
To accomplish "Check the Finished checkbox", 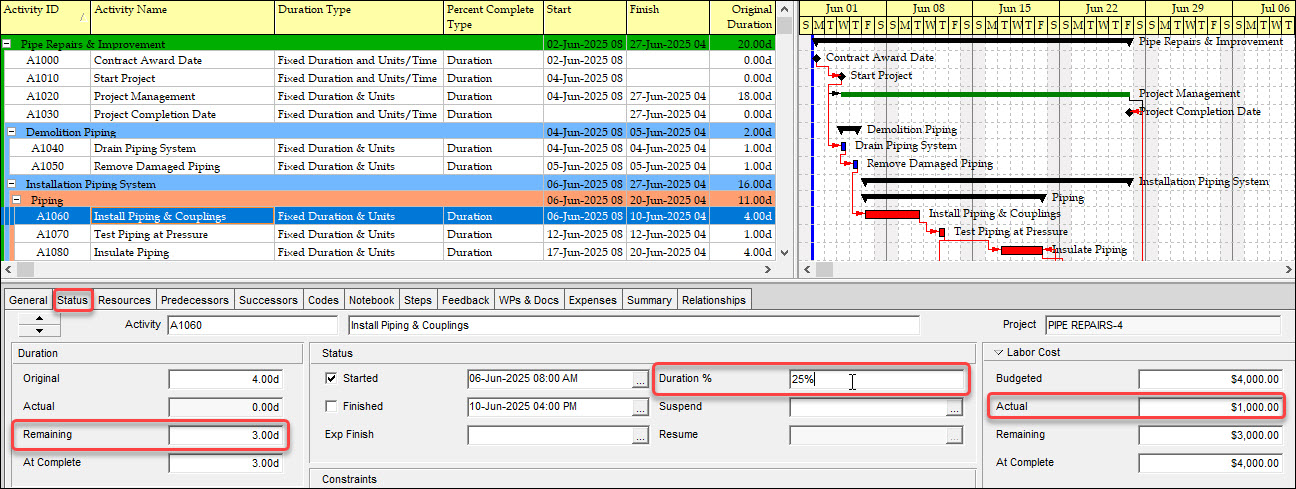I will click(x=331, y=407).
